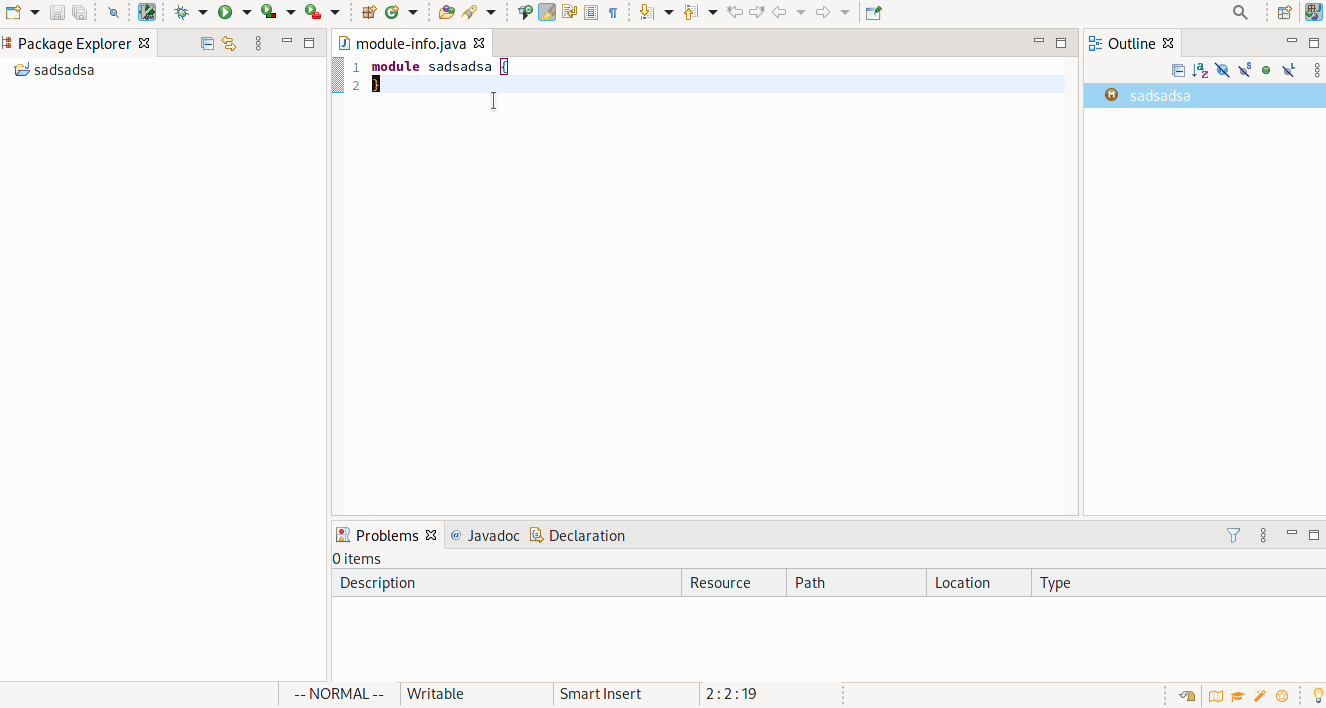
Task: Open the New Java Class dropdown arrow
Action: pos(413,12)
